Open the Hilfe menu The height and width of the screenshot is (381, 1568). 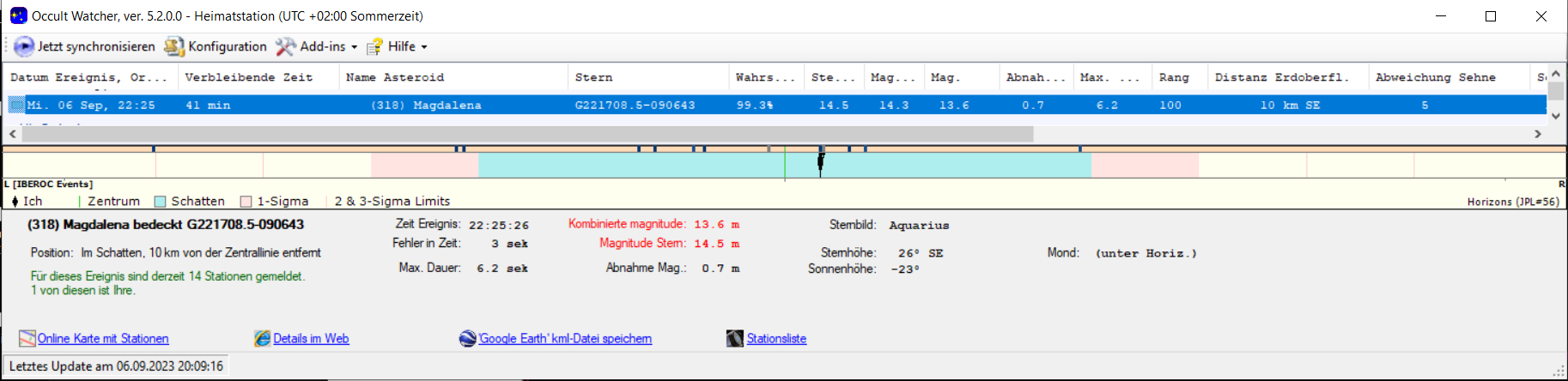(x=400, y=46)
